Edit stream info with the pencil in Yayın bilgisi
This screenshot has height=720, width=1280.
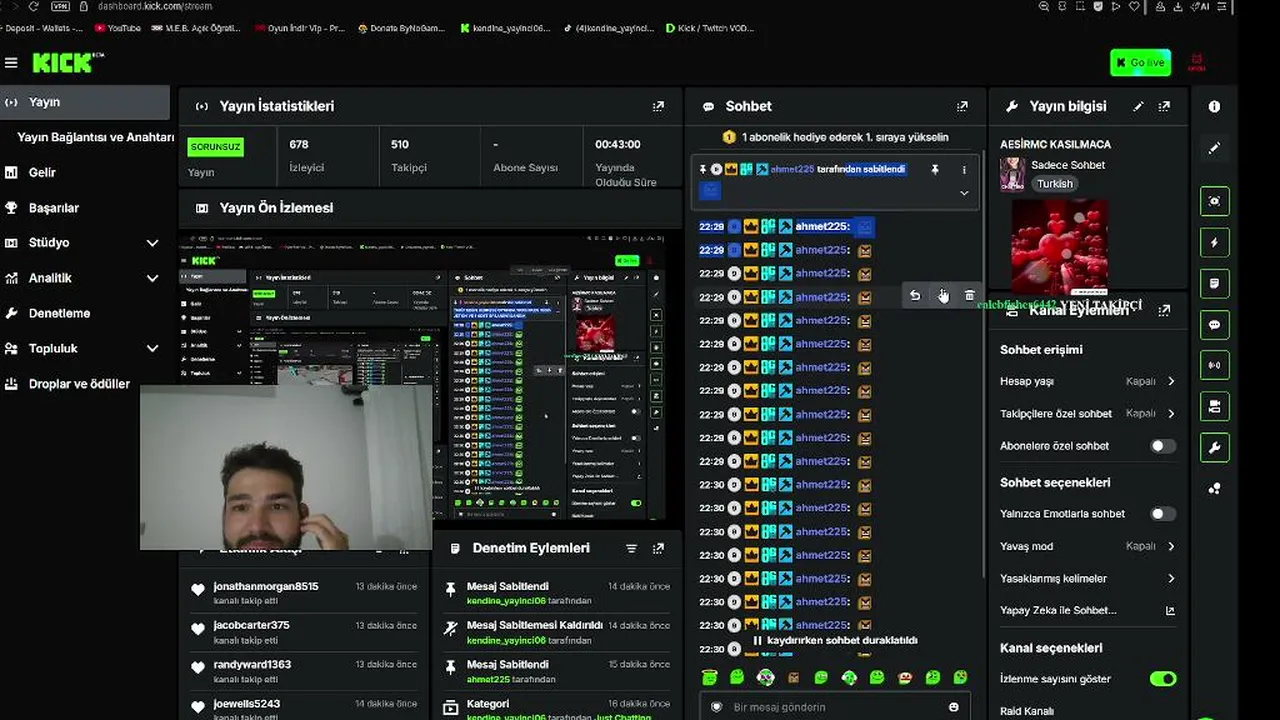tap(1138, 106)
